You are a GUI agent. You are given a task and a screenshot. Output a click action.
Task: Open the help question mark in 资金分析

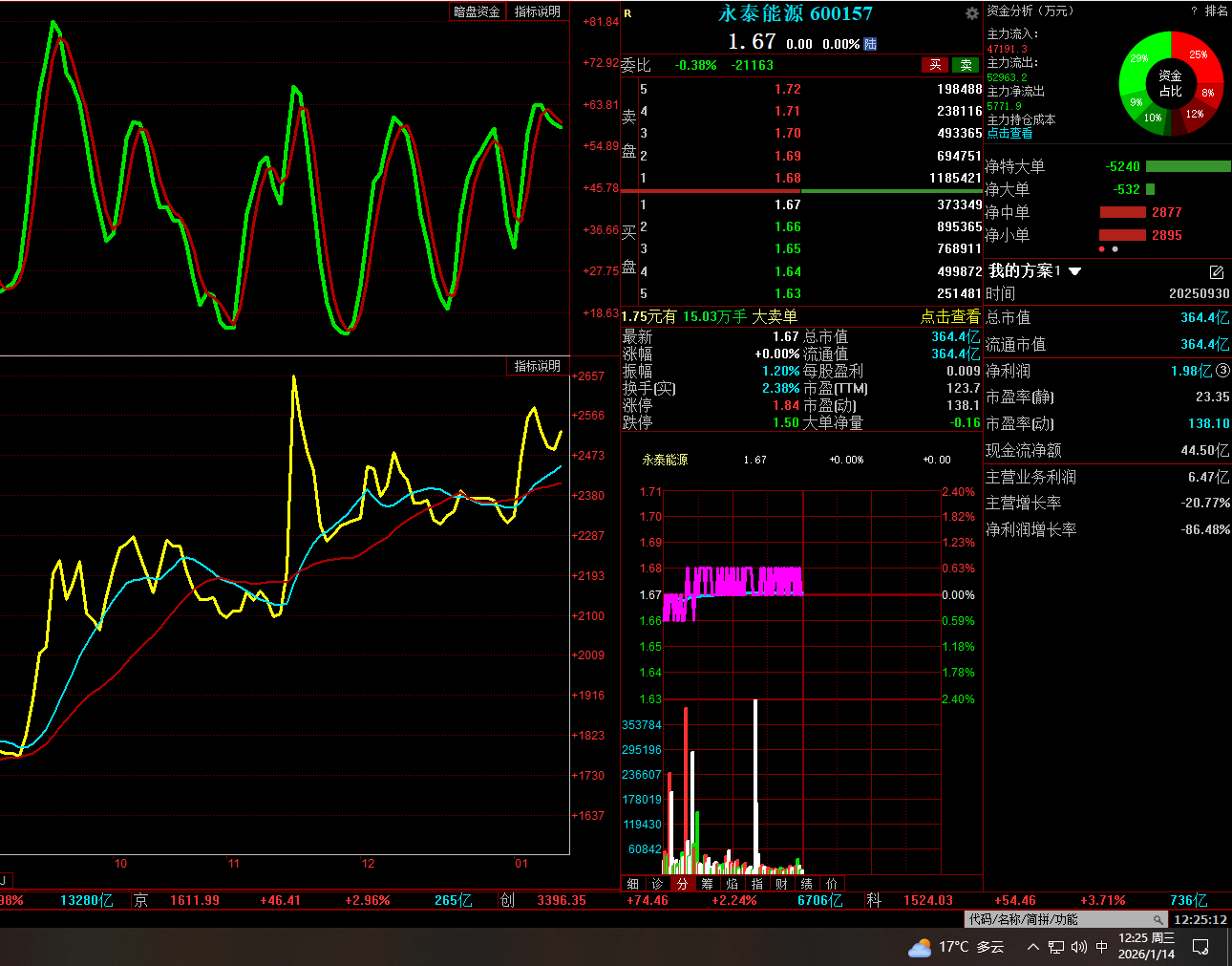point(1194,11)
